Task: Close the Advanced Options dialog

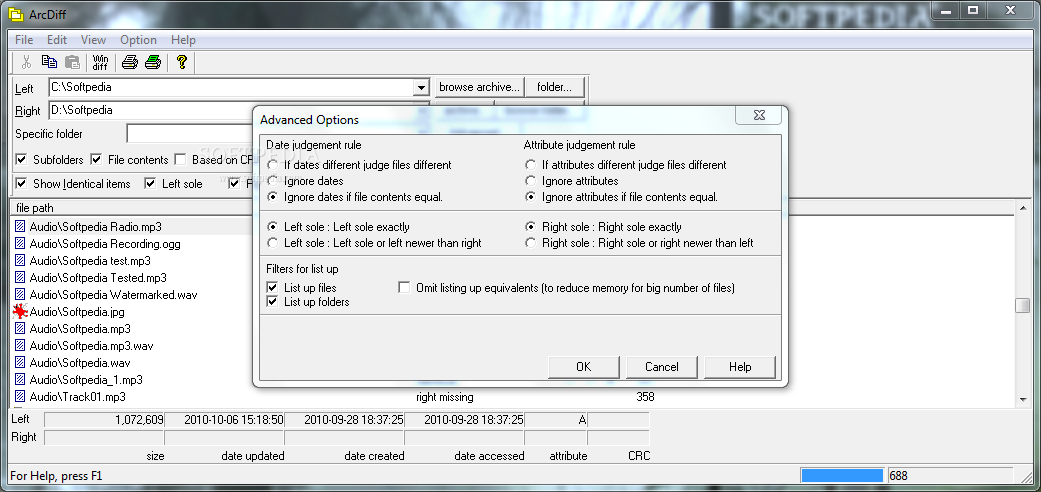Action: pos(760,116)
